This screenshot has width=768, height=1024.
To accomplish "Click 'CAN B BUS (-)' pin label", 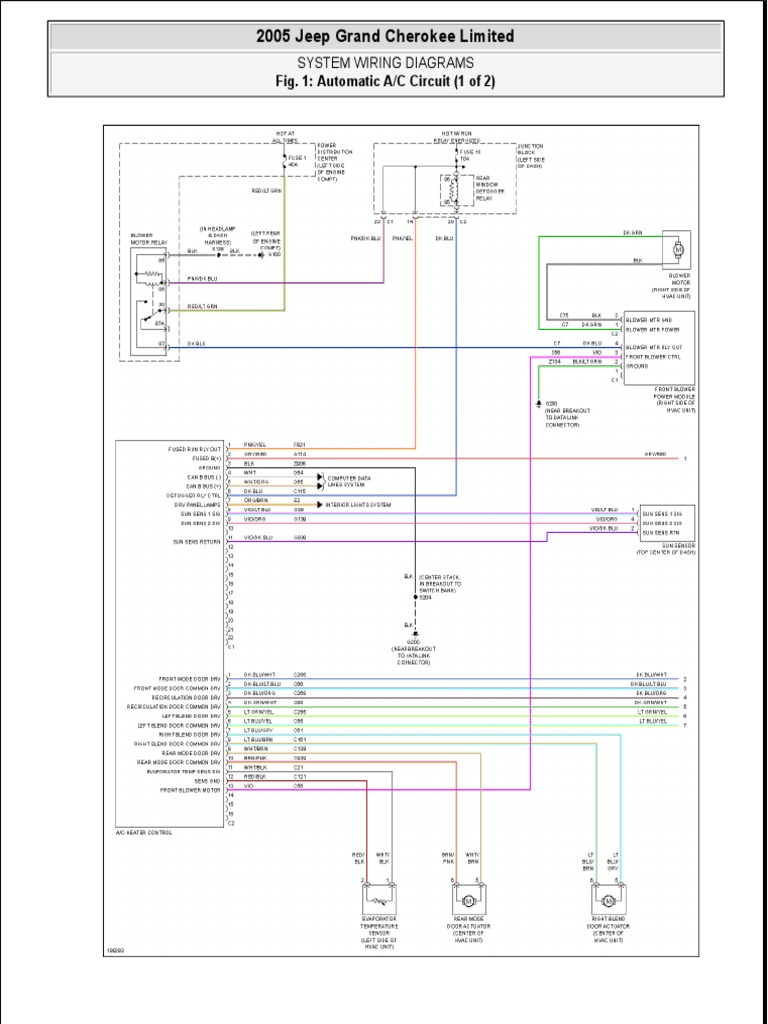I will point(204,477).
